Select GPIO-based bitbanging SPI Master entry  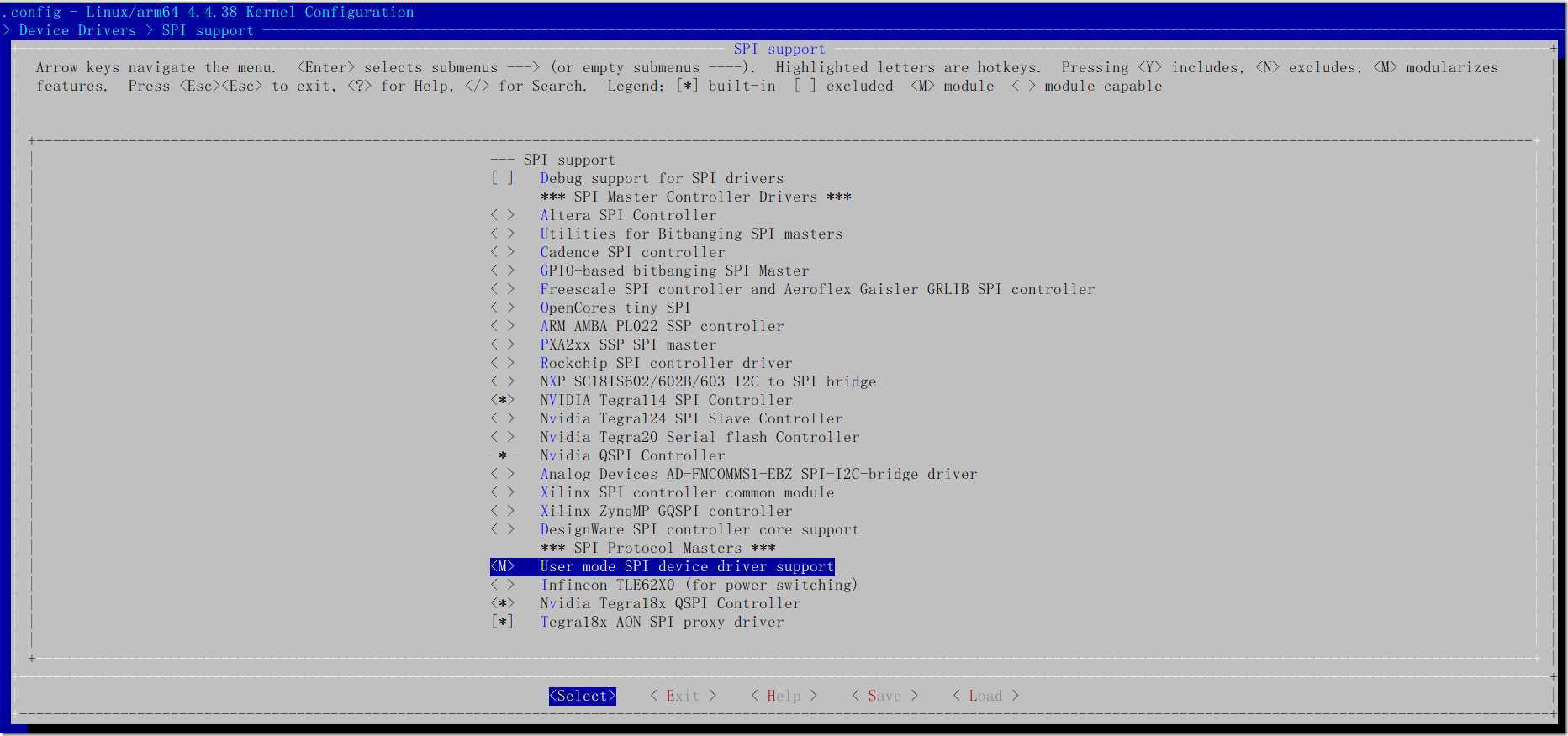pyautogui.click(x=674, y=271)
